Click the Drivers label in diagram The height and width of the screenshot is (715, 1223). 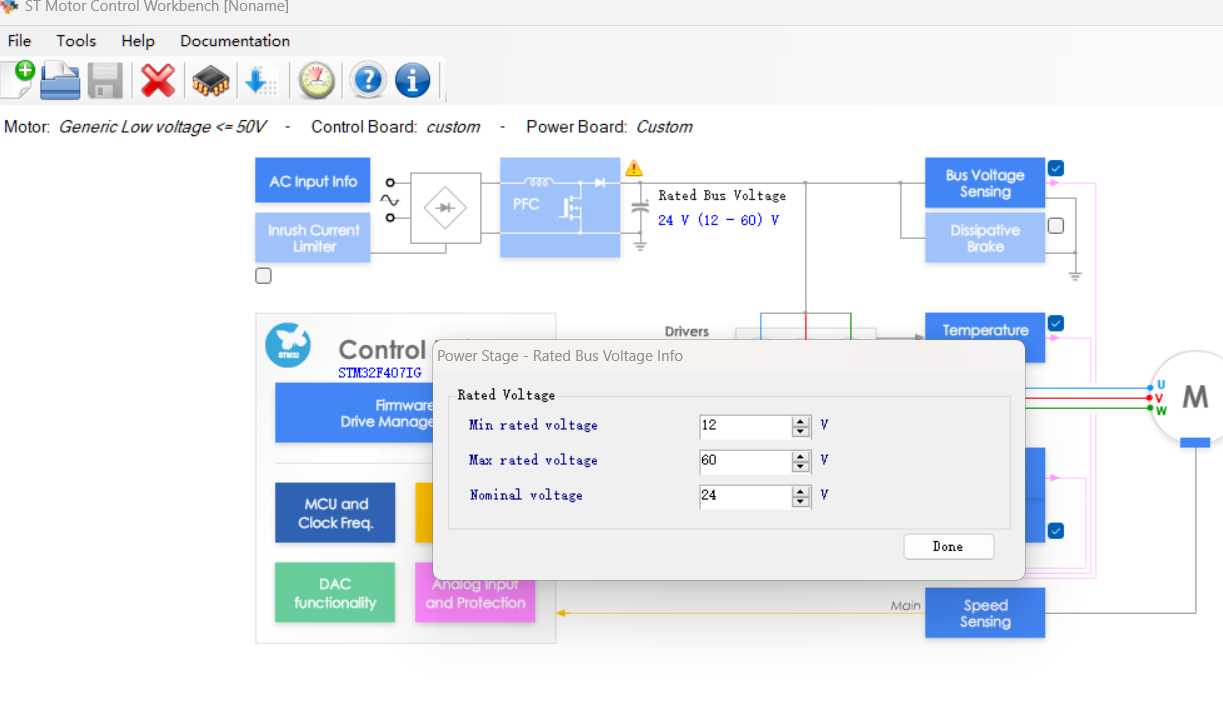(687, 331)
